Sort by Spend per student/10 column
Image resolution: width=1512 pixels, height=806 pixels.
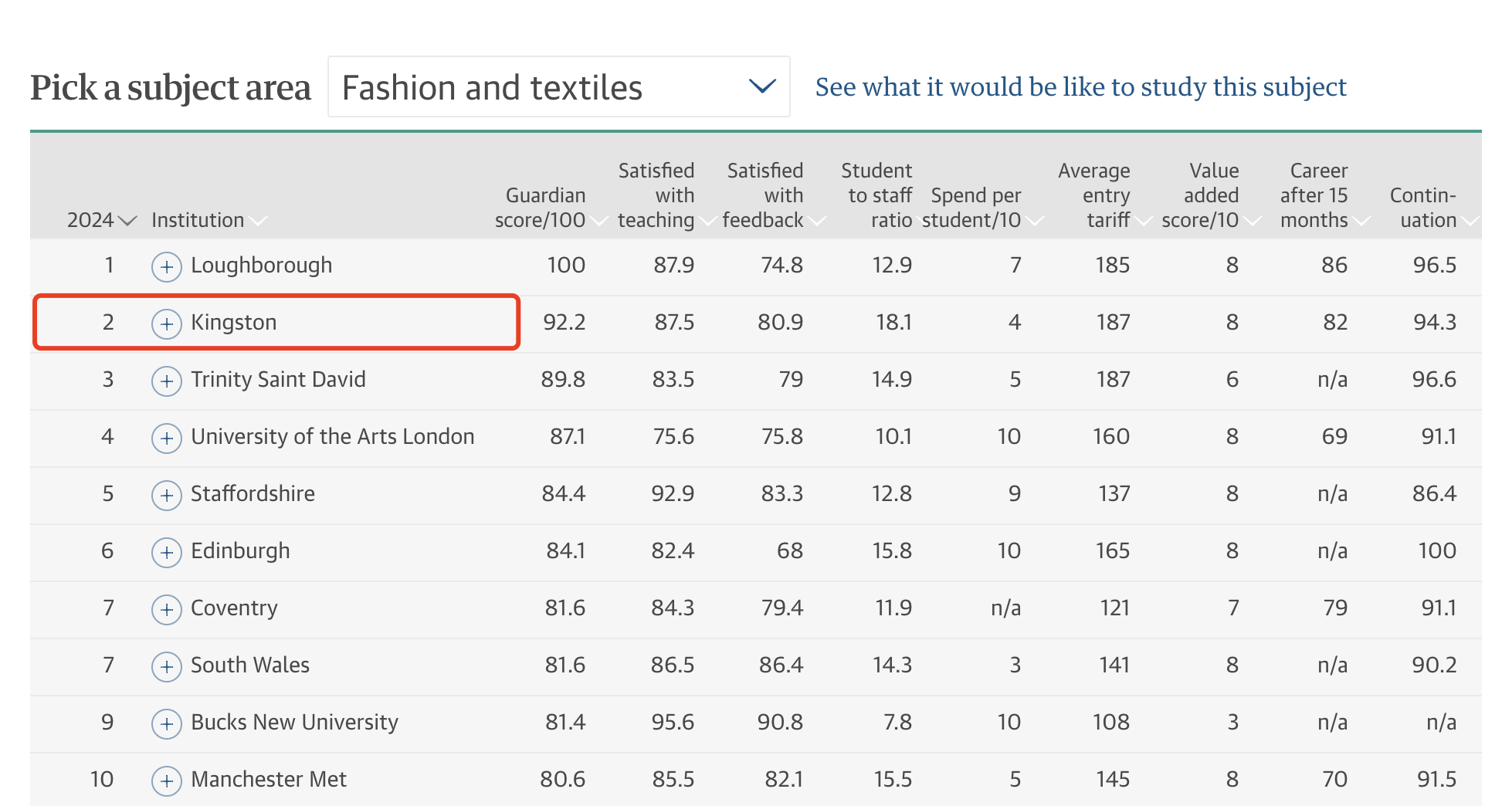tap(981, 208)
